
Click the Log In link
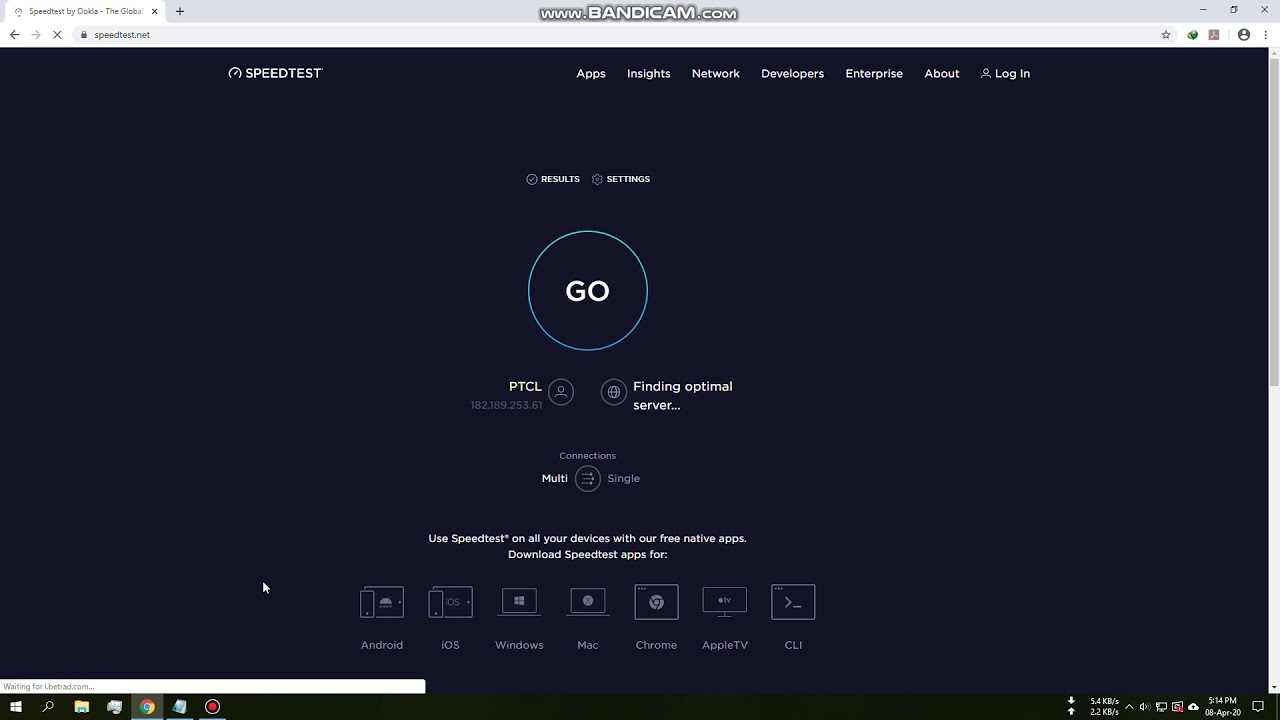[1005, 73]
